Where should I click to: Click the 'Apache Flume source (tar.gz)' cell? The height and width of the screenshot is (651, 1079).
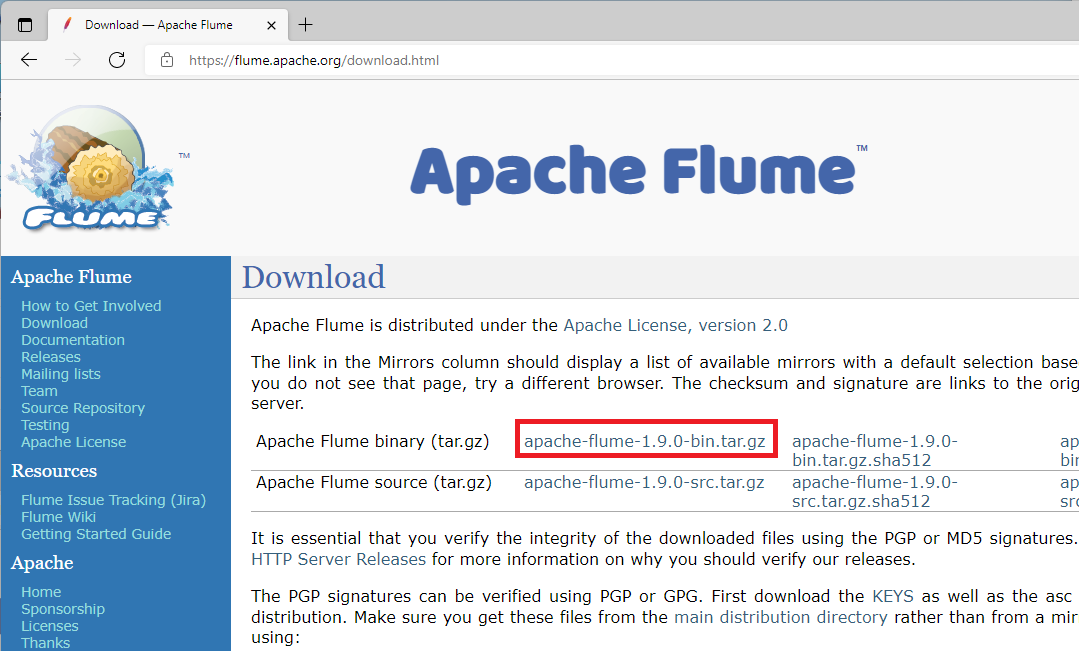coord(374,482)
